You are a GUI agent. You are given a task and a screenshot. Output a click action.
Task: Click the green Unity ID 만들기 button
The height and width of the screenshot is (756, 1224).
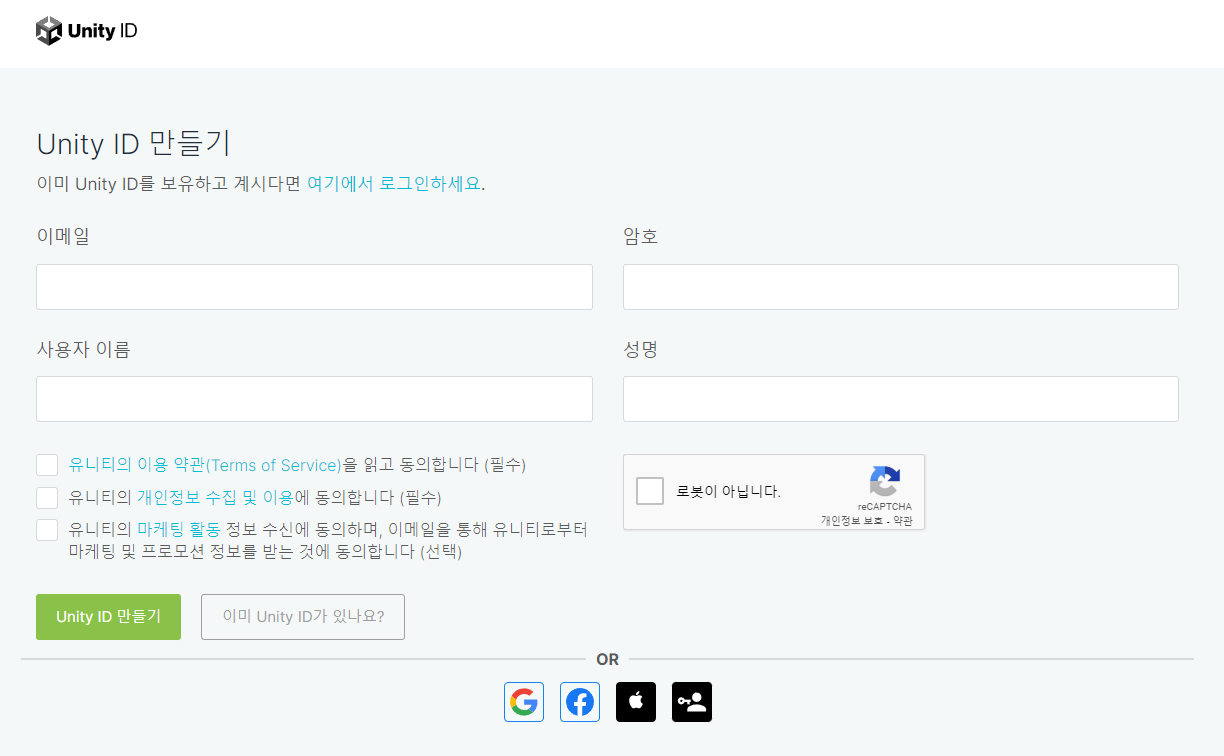(108, 617)
